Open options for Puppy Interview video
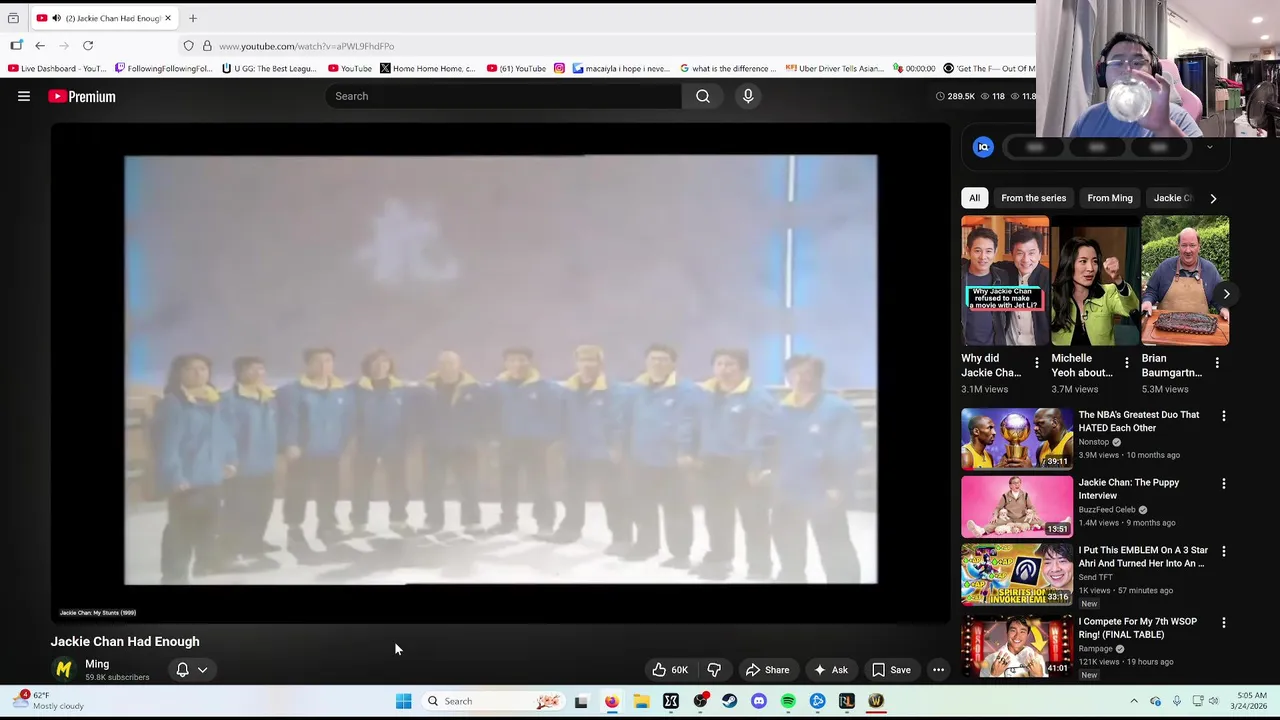The width and height of the screenshot is (1280, 720). [x=1223, y=484]
